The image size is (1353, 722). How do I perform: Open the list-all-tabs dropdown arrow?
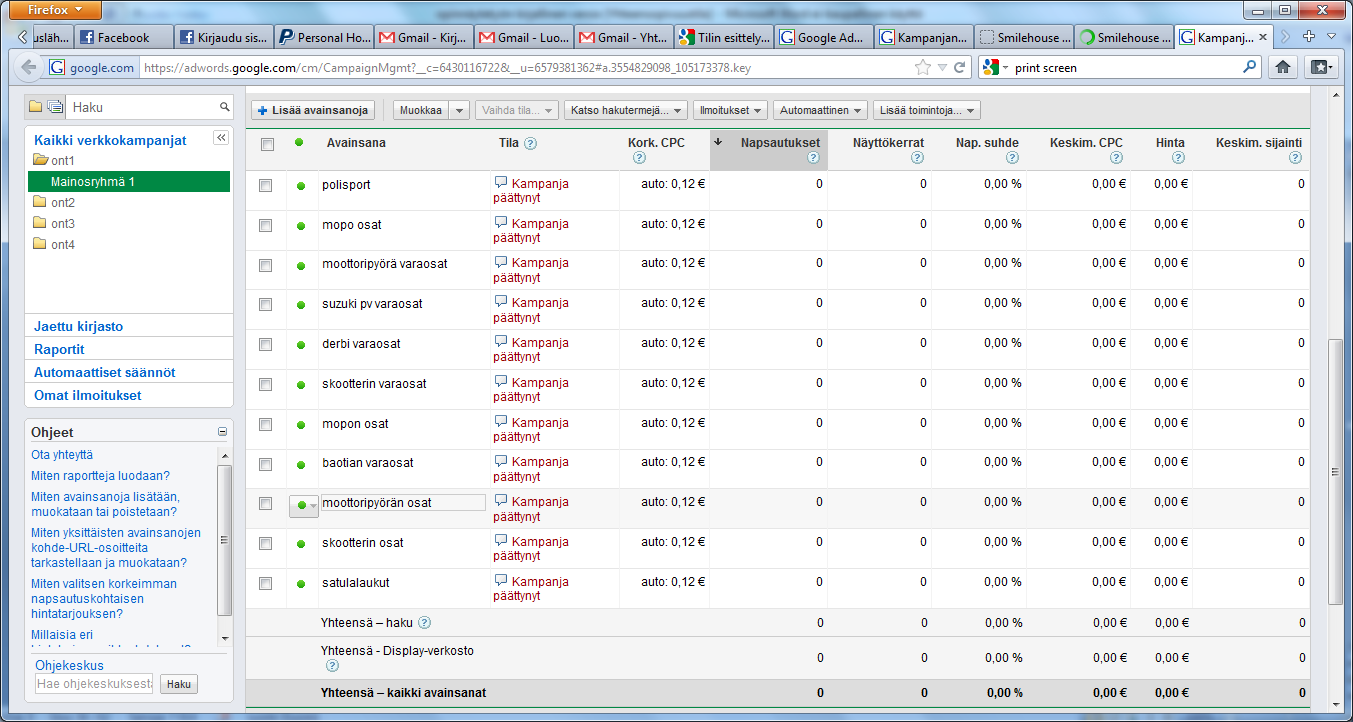coord(1331,37)
